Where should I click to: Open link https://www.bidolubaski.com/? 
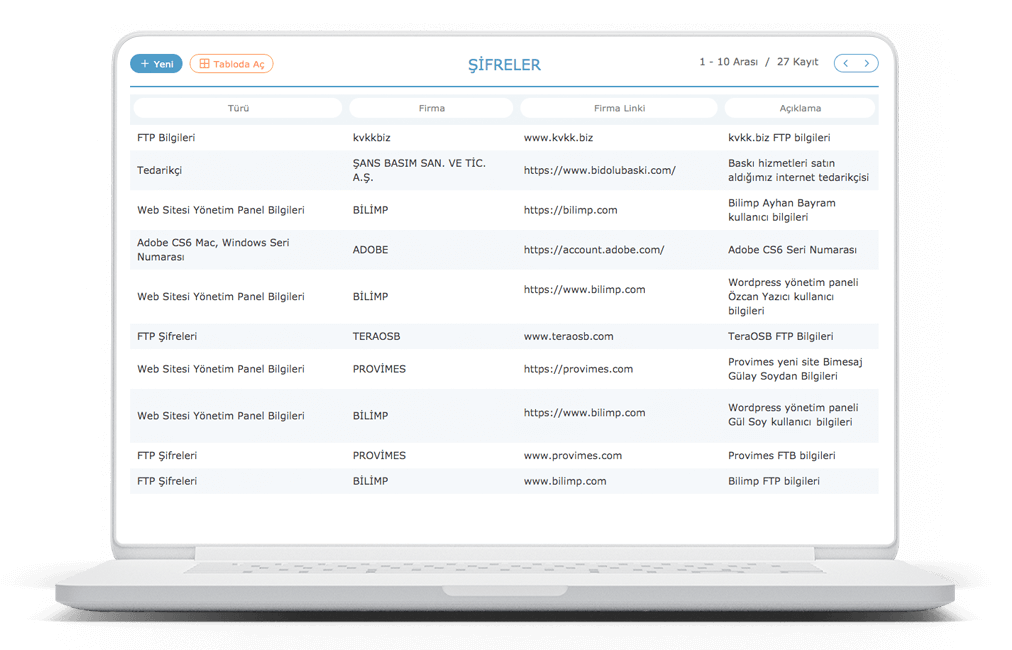(600, 170)
